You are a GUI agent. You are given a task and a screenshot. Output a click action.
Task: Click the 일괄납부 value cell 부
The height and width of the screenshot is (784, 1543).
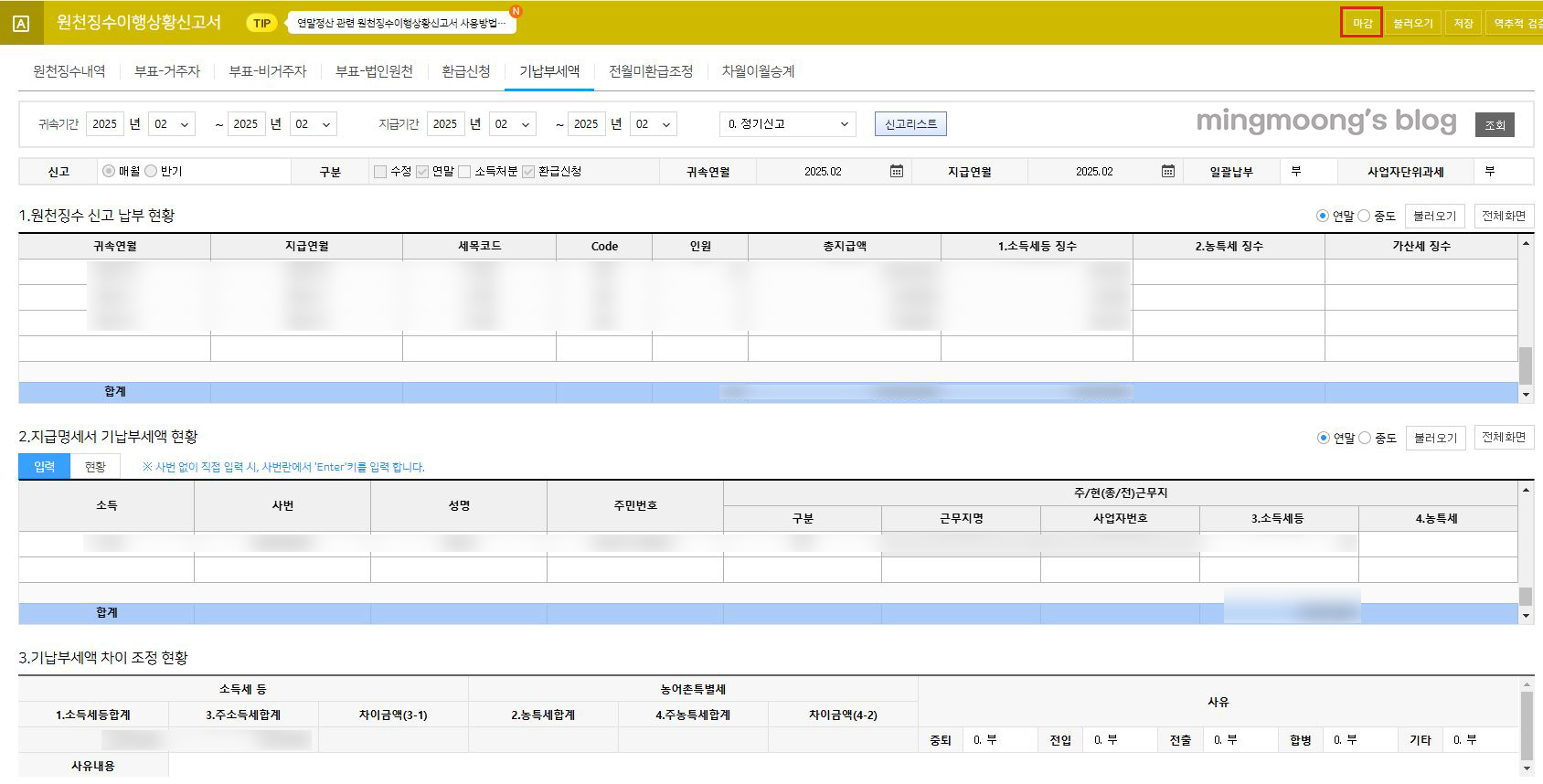(1310, 171)
